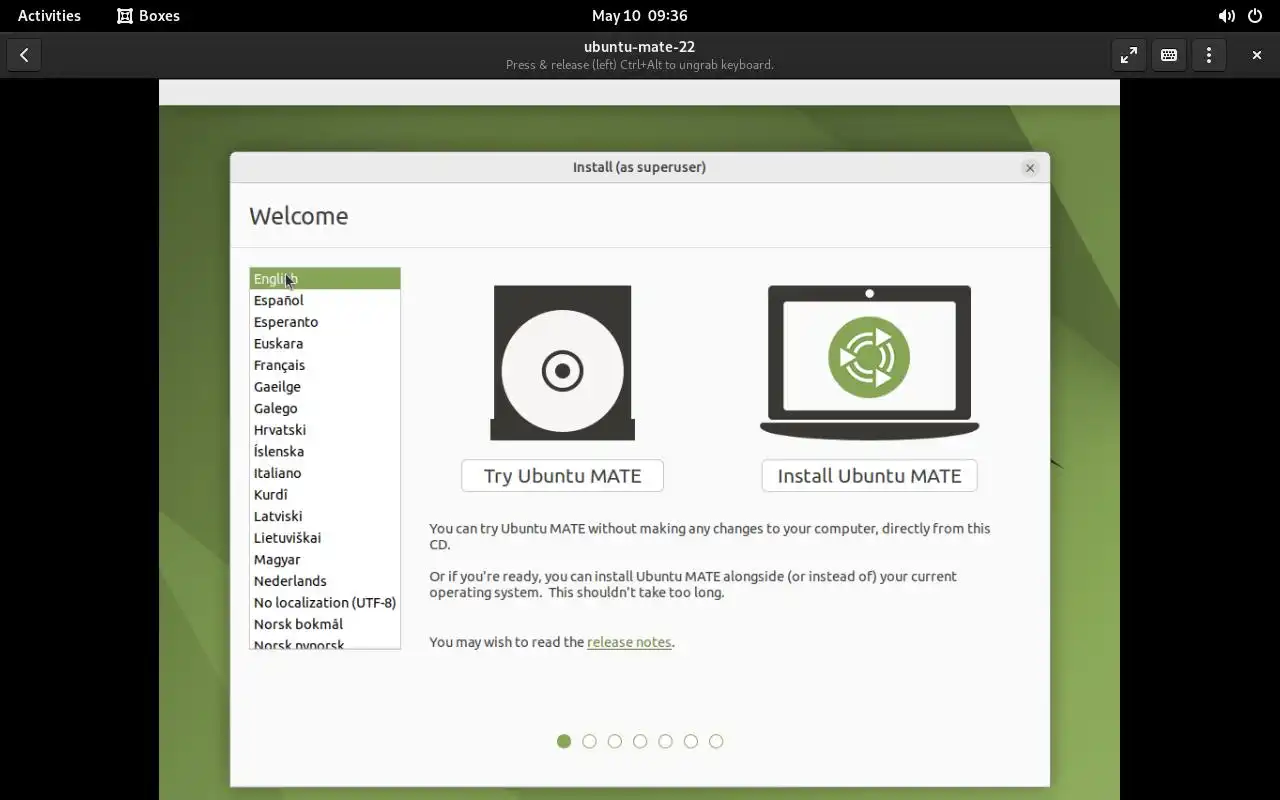Open the Activities overview
This screenshot has height=800, width=1280.
coord(49,16)
